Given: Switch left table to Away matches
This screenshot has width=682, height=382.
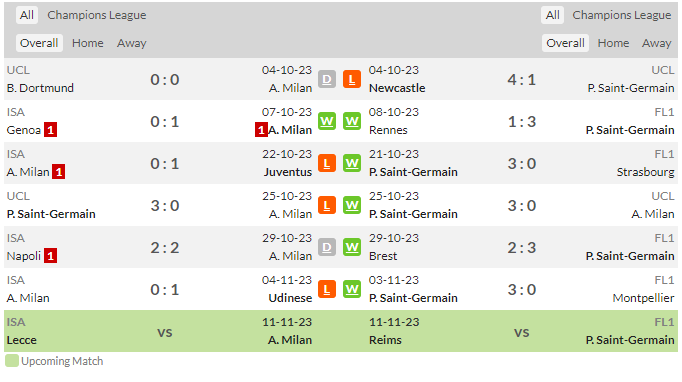Looking at the screenshot, I should pos(131,43).
